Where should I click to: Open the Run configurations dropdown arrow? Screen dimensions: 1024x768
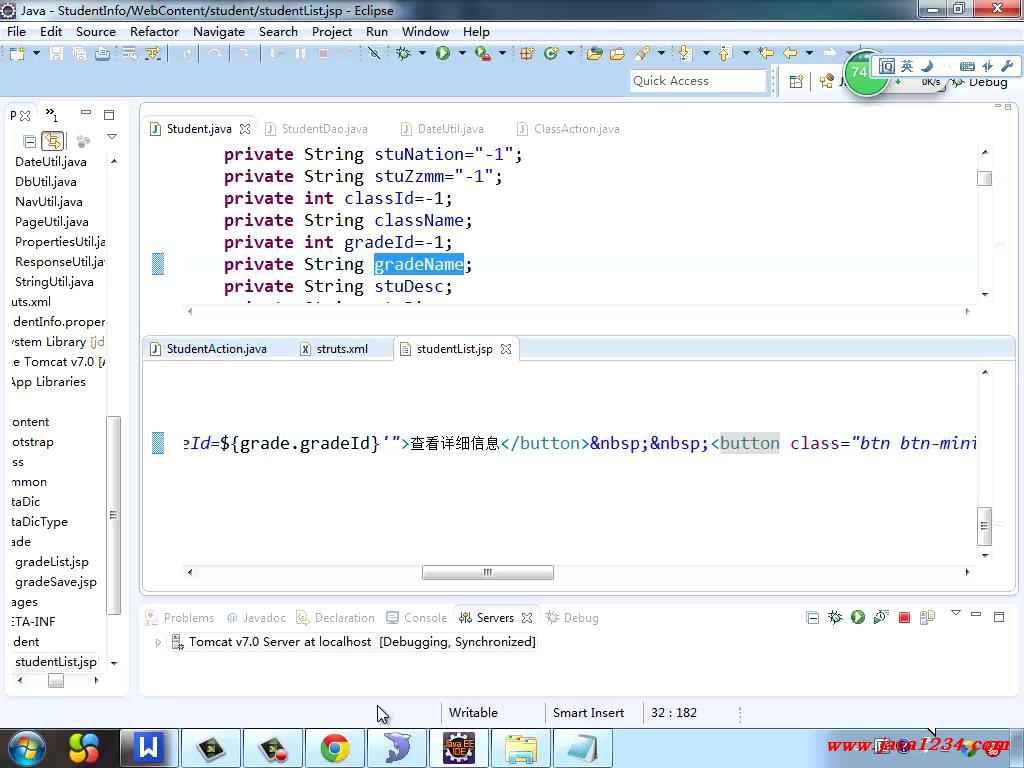[462, 54]
